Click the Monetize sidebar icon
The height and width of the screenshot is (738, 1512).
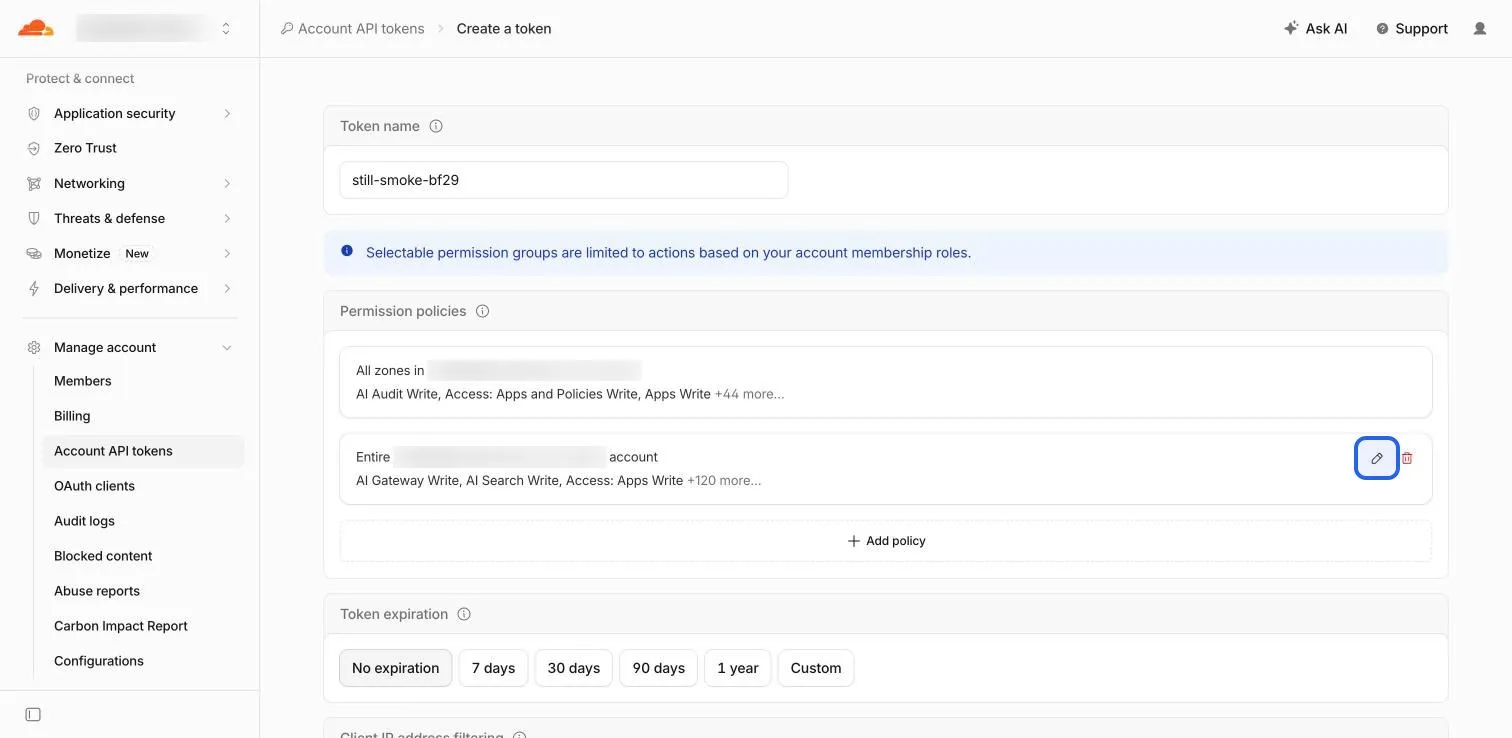coord(34,253)
